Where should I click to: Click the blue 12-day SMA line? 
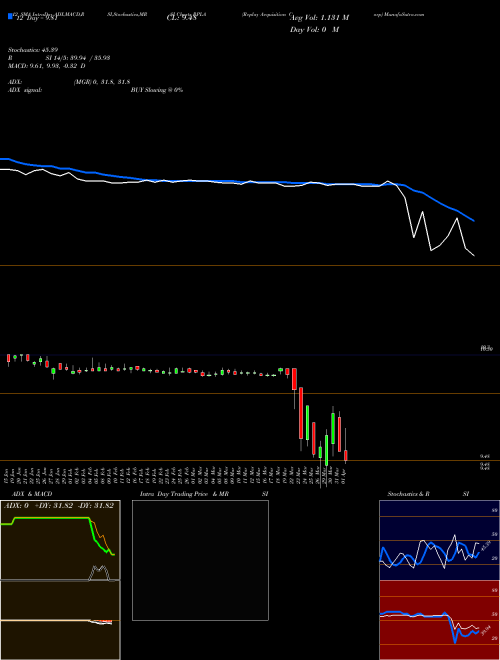pyautogui.click(x=236, y=181)
